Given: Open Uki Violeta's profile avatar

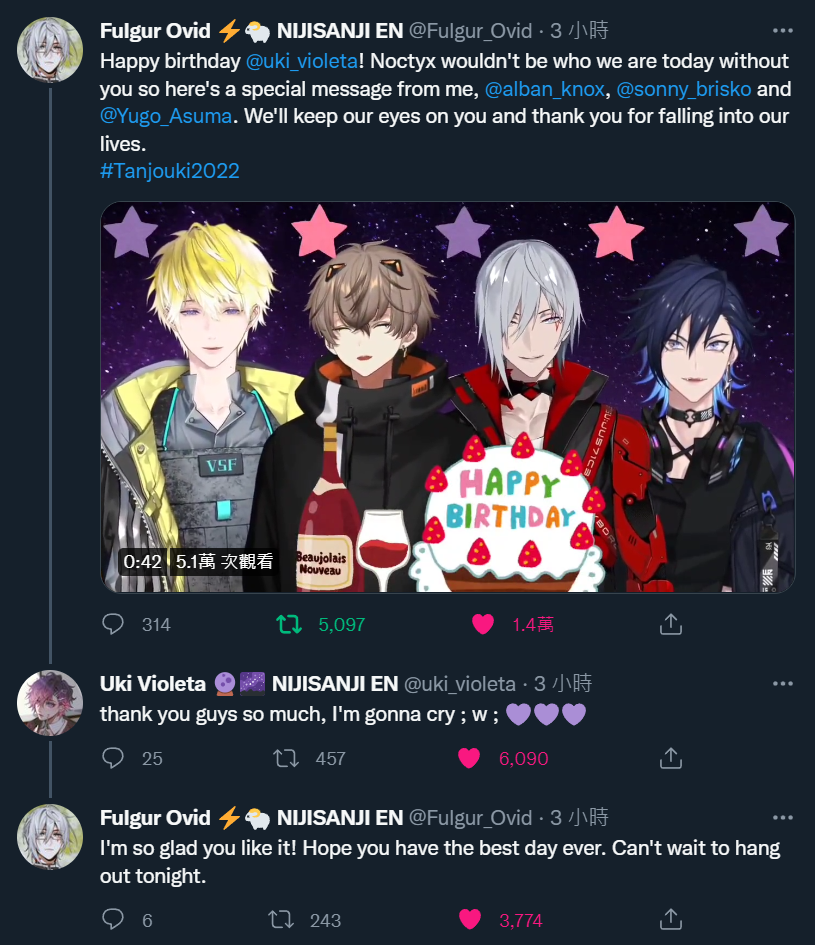Looking at the screenshot, I should [x=49, y=703].
